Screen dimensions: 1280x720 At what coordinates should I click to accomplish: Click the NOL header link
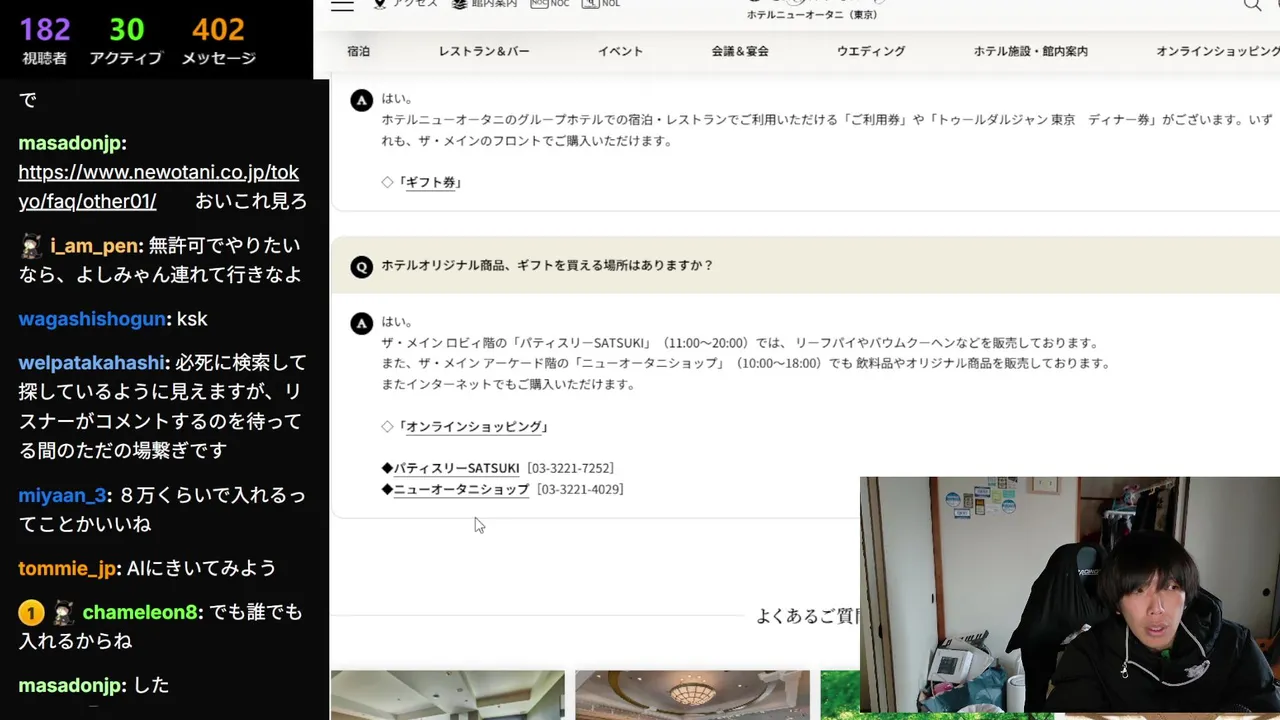tap(600, 4)
